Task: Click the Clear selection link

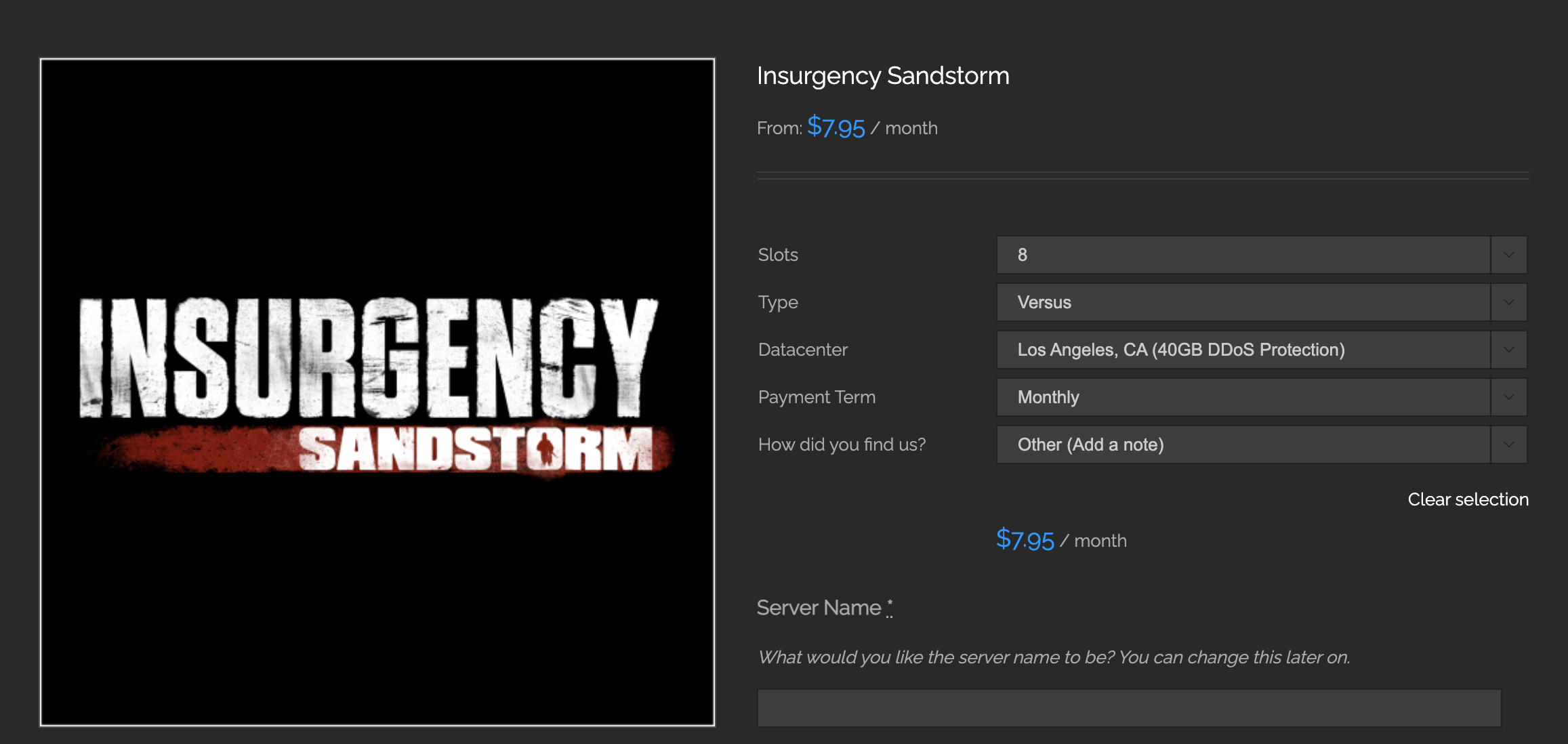Action: [1468, 499]
